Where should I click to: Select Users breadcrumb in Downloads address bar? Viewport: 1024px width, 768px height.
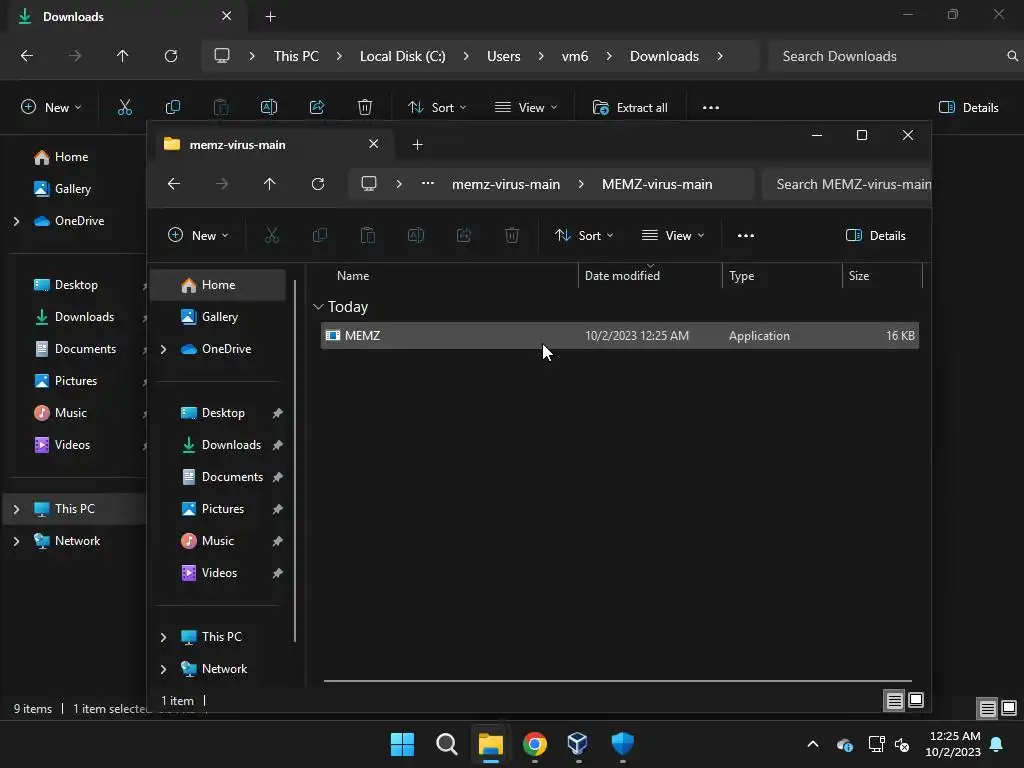(504, 56)
